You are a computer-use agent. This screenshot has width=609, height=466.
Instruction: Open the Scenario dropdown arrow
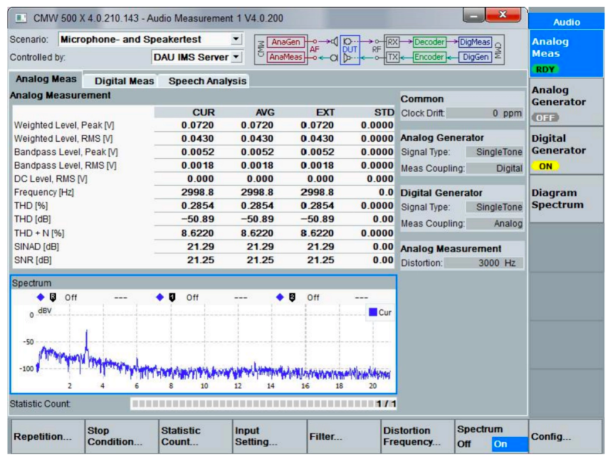pyautogui.click(x=235, y=39)
